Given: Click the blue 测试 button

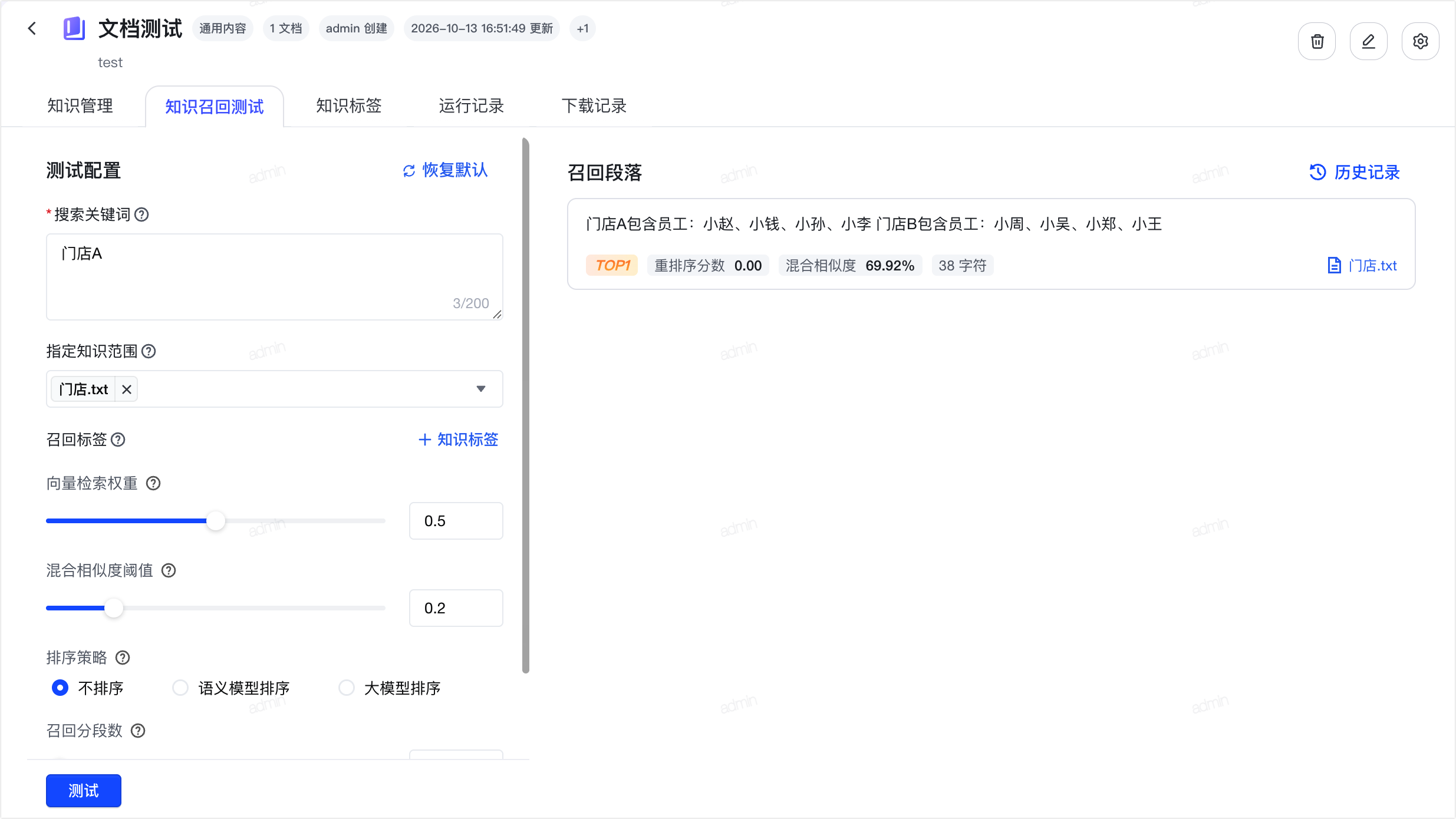Looking at the screenshot, I should pos(84,791).
